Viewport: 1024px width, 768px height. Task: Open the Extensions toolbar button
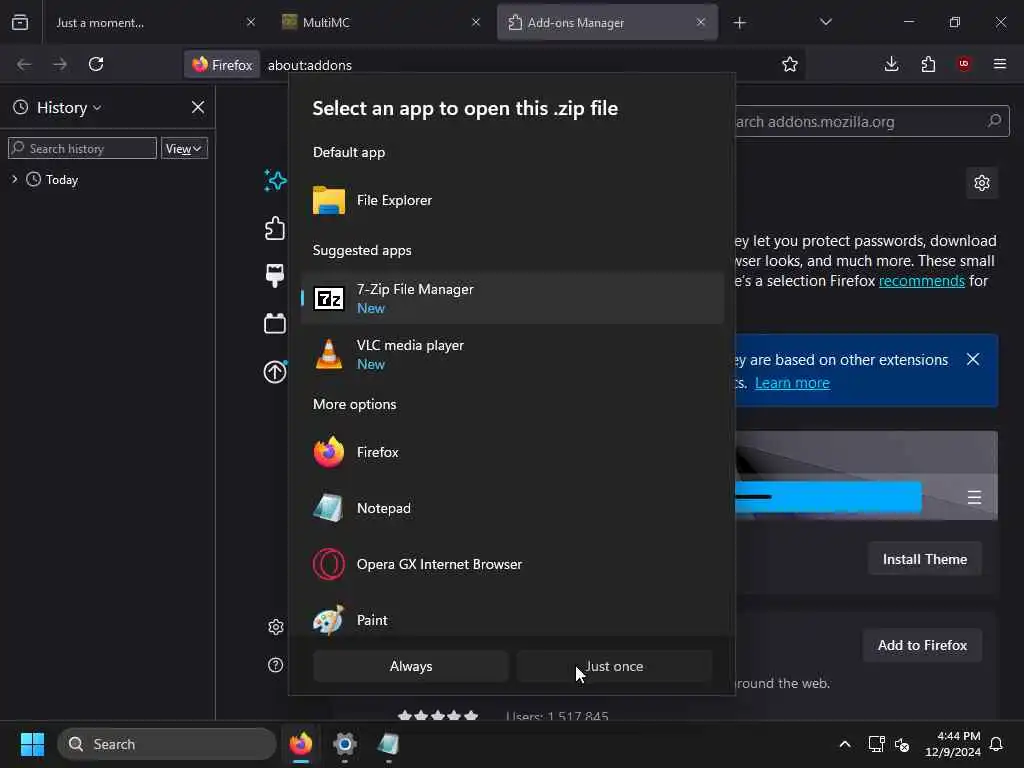coord(928,64)
